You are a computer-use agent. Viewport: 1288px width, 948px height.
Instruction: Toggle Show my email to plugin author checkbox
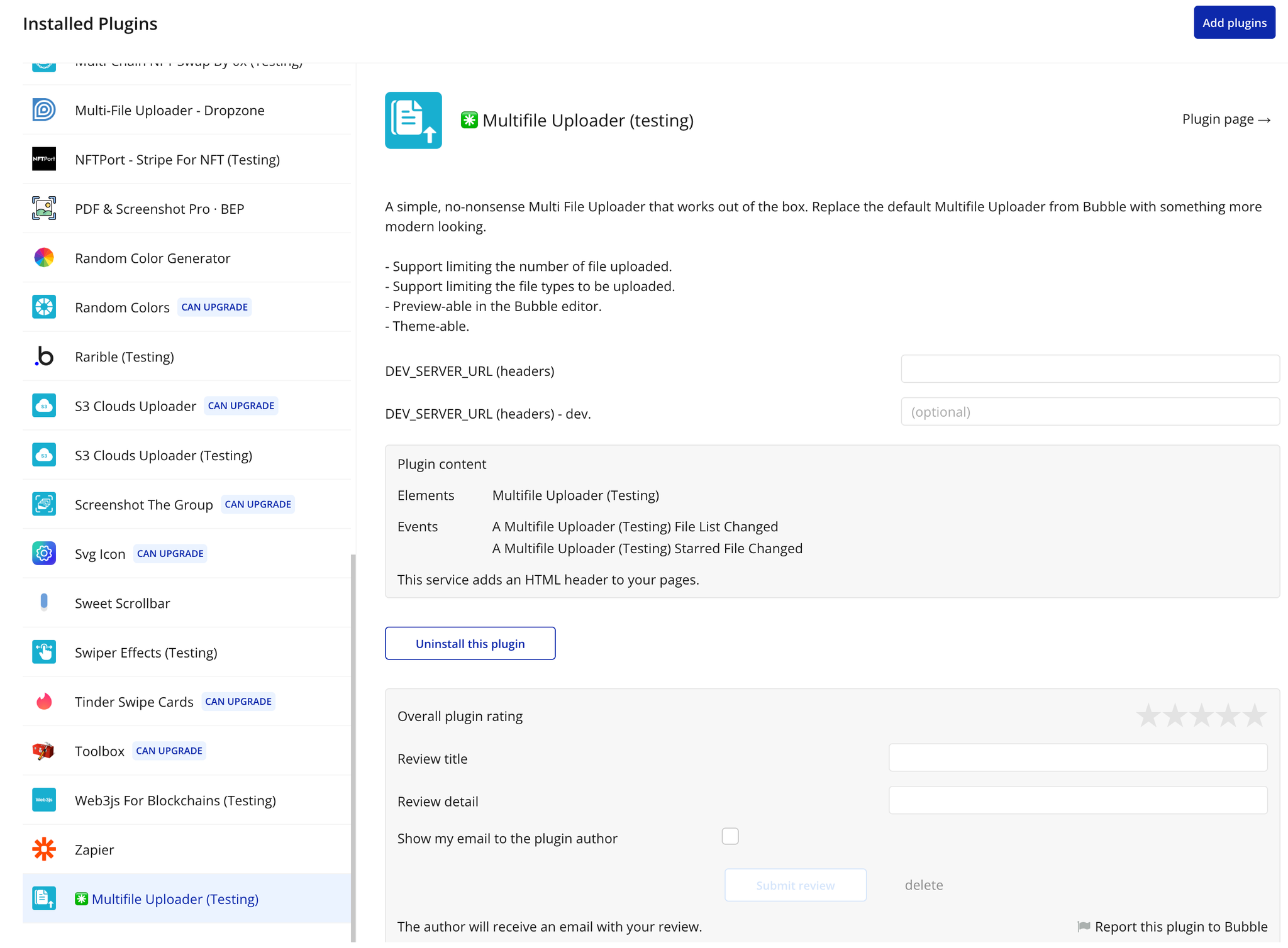tap(730, 836)
